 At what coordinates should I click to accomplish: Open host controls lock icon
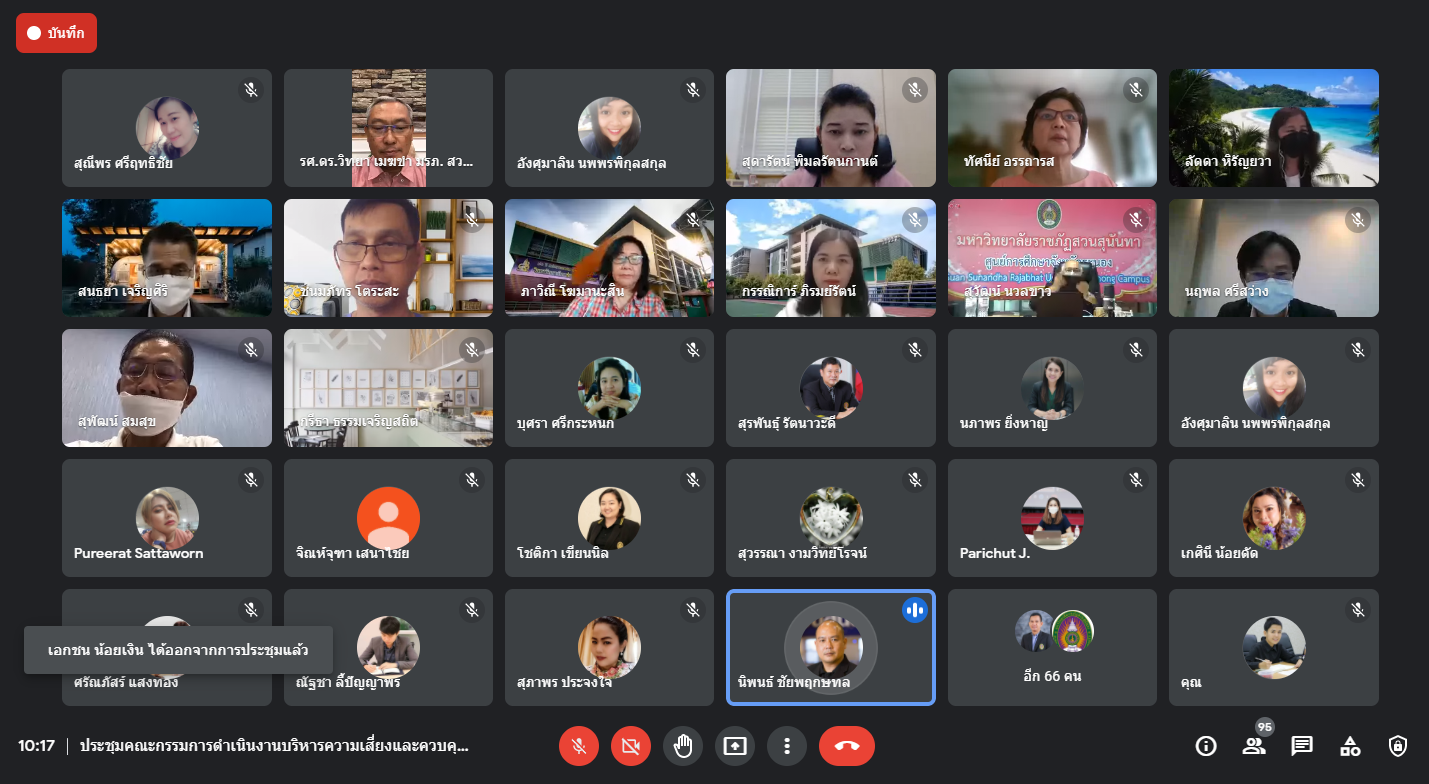pos(1398,746)
